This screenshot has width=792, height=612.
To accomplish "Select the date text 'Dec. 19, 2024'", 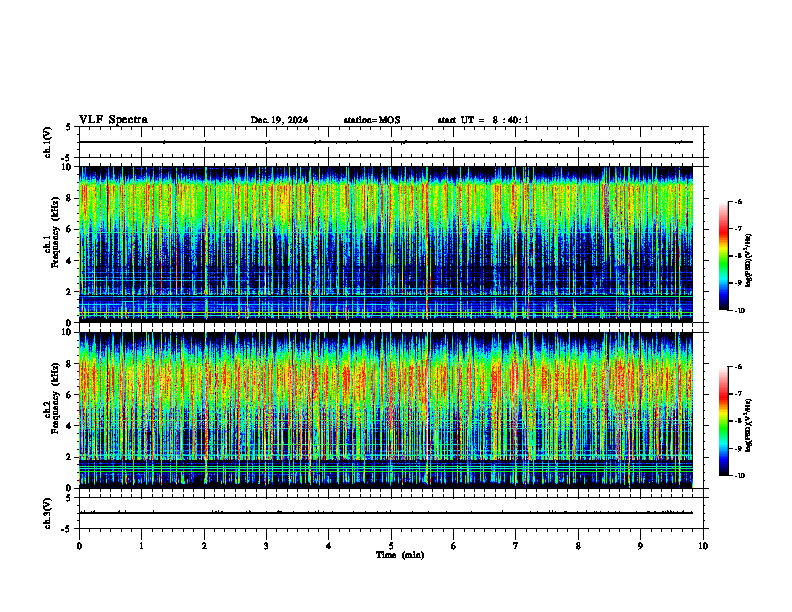I will tap(279, 120).
